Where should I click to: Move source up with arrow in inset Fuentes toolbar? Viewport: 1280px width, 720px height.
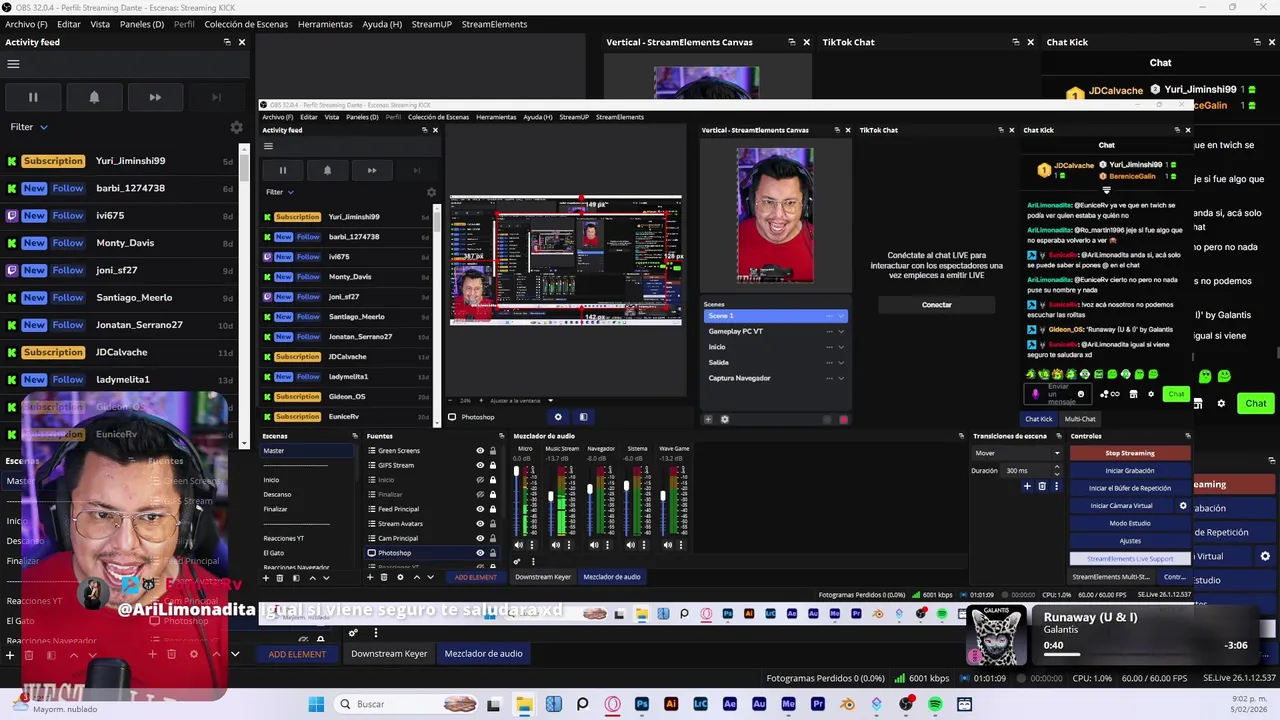[416, 577]
